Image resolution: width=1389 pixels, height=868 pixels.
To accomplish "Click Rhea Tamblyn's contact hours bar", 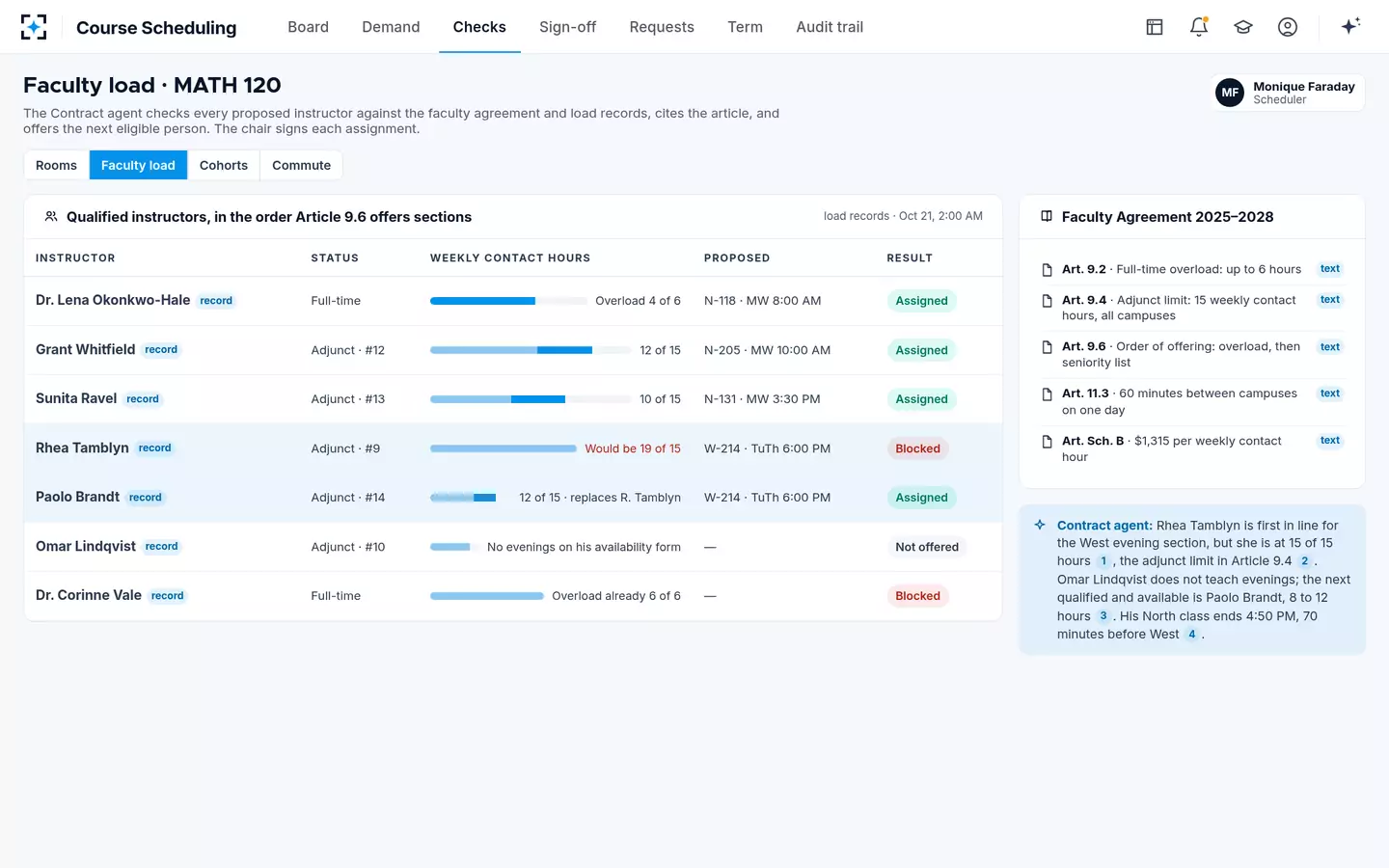I will tap(504, 448).
